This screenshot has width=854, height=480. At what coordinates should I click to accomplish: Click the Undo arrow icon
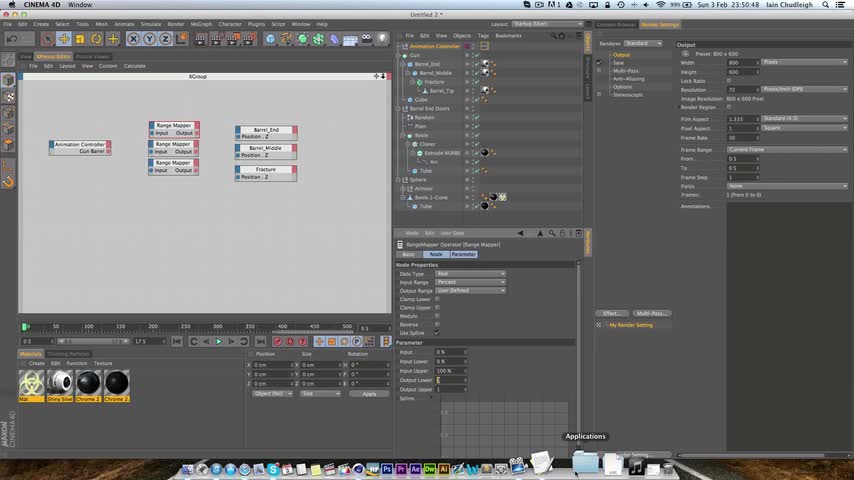[x=12, y=39]
